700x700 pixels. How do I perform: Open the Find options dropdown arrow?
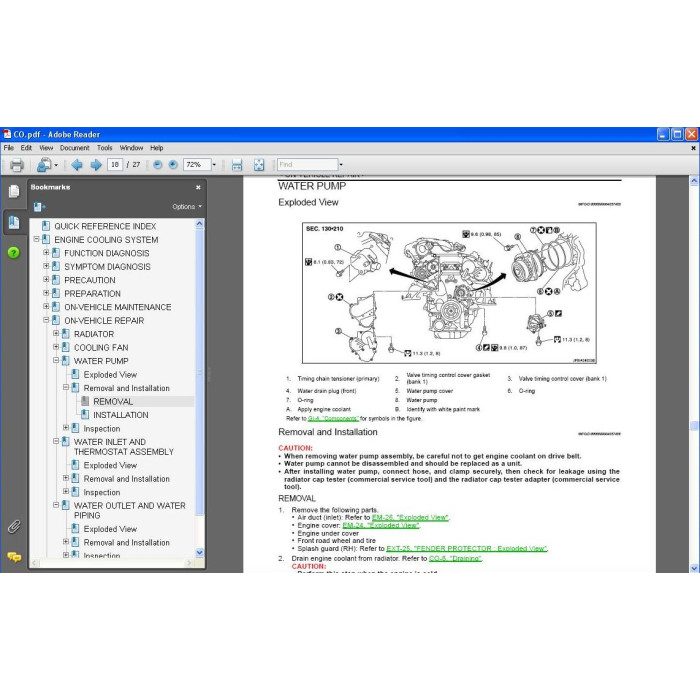(341, 165)
